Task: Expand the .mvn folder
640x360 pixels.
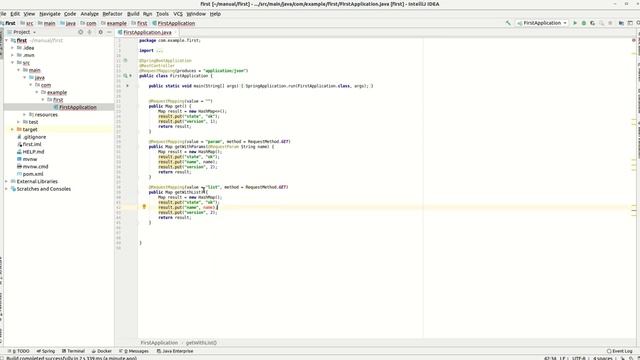Action: [x=13, y=55]
